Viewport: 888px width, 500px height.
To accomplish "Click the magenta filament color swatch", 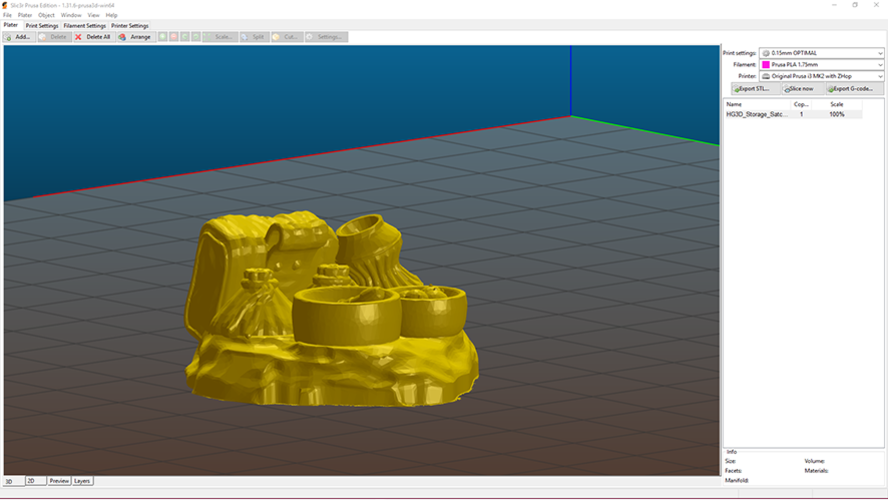I will (x=766, y=65).
